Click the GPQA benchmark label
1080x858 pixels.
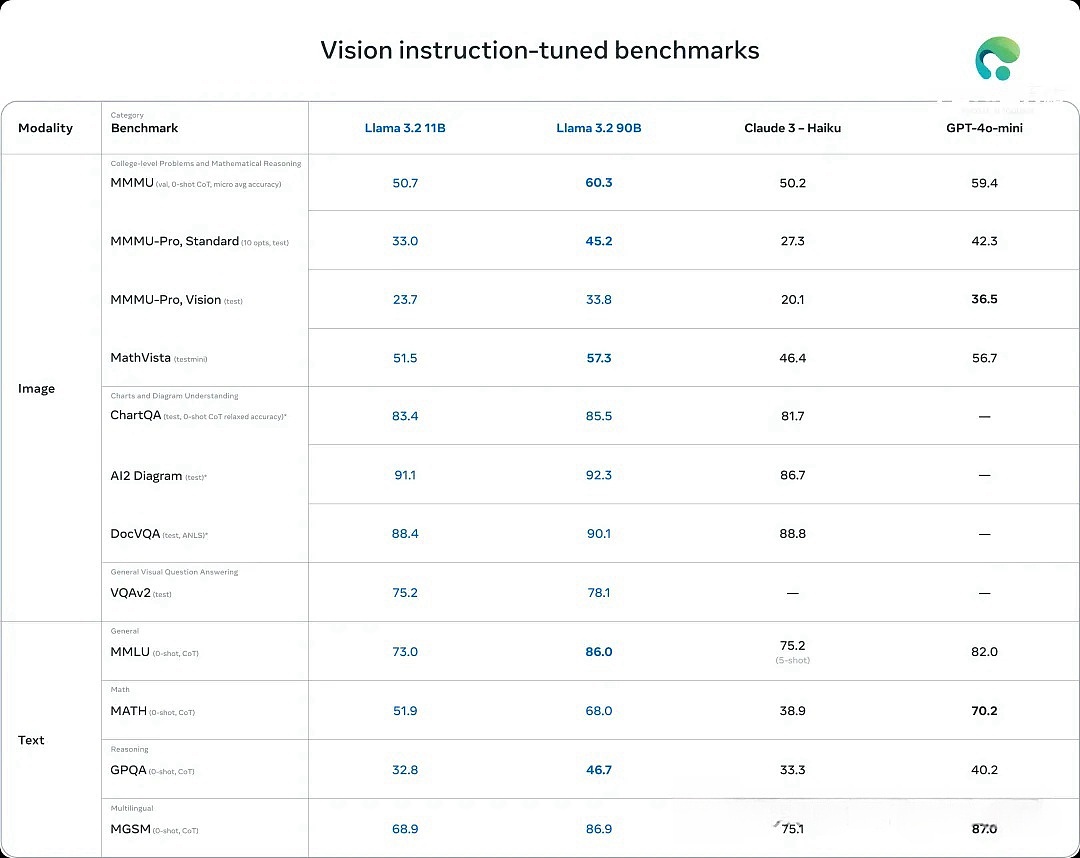coord(128,770)
